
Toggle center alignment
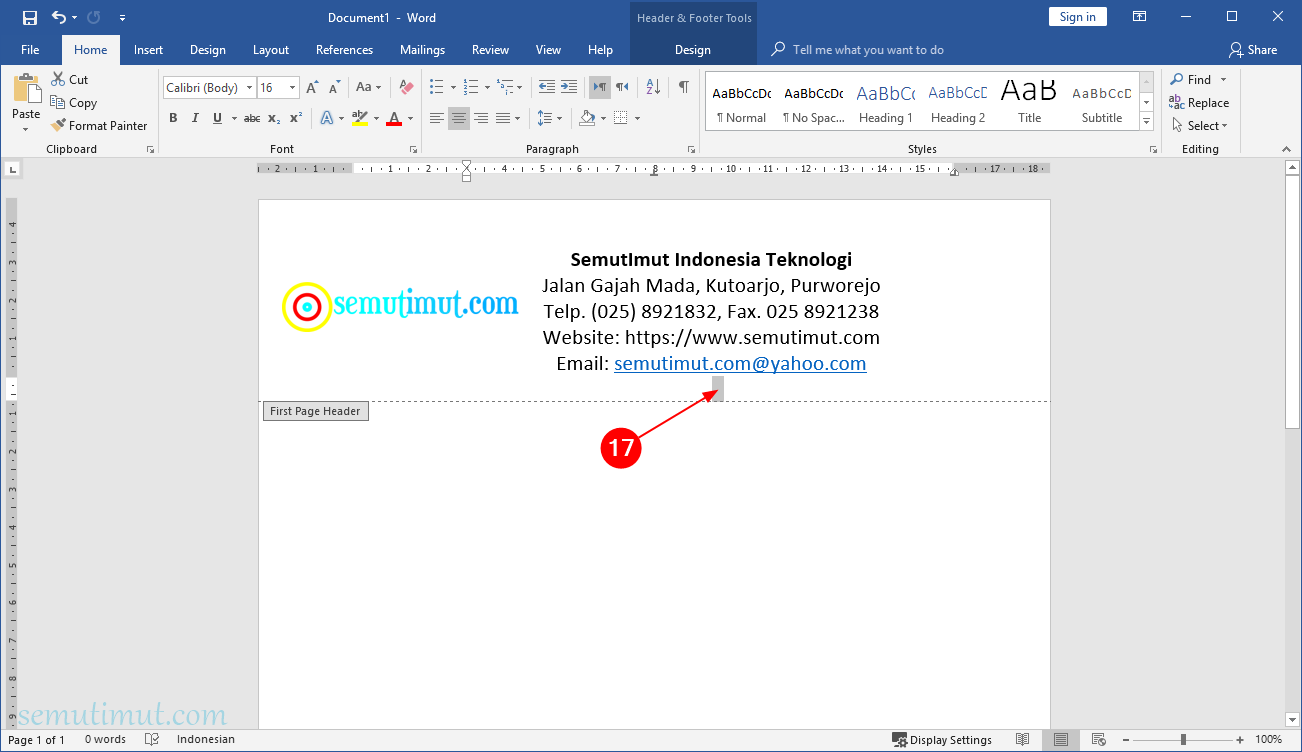pyautogui.click(x=459, y=118)
